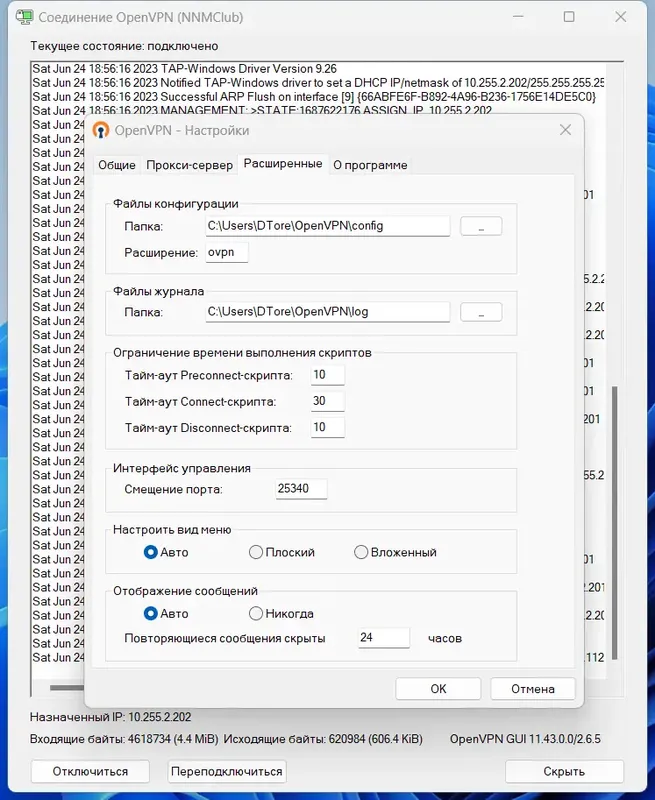Viewport: 655px width, 800px height.
Task: Click the Входящие байты status text
Action: click(124, 739)
